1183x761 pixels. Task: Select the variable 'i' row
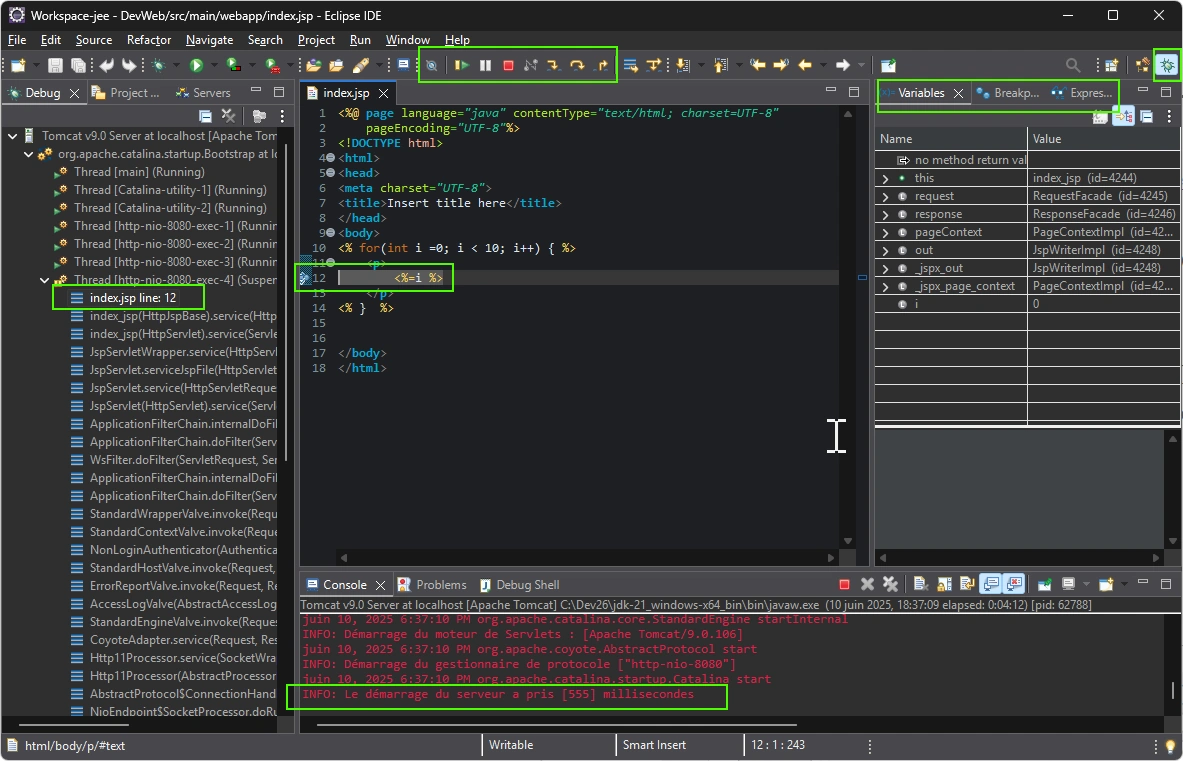tap(1028, 304)
